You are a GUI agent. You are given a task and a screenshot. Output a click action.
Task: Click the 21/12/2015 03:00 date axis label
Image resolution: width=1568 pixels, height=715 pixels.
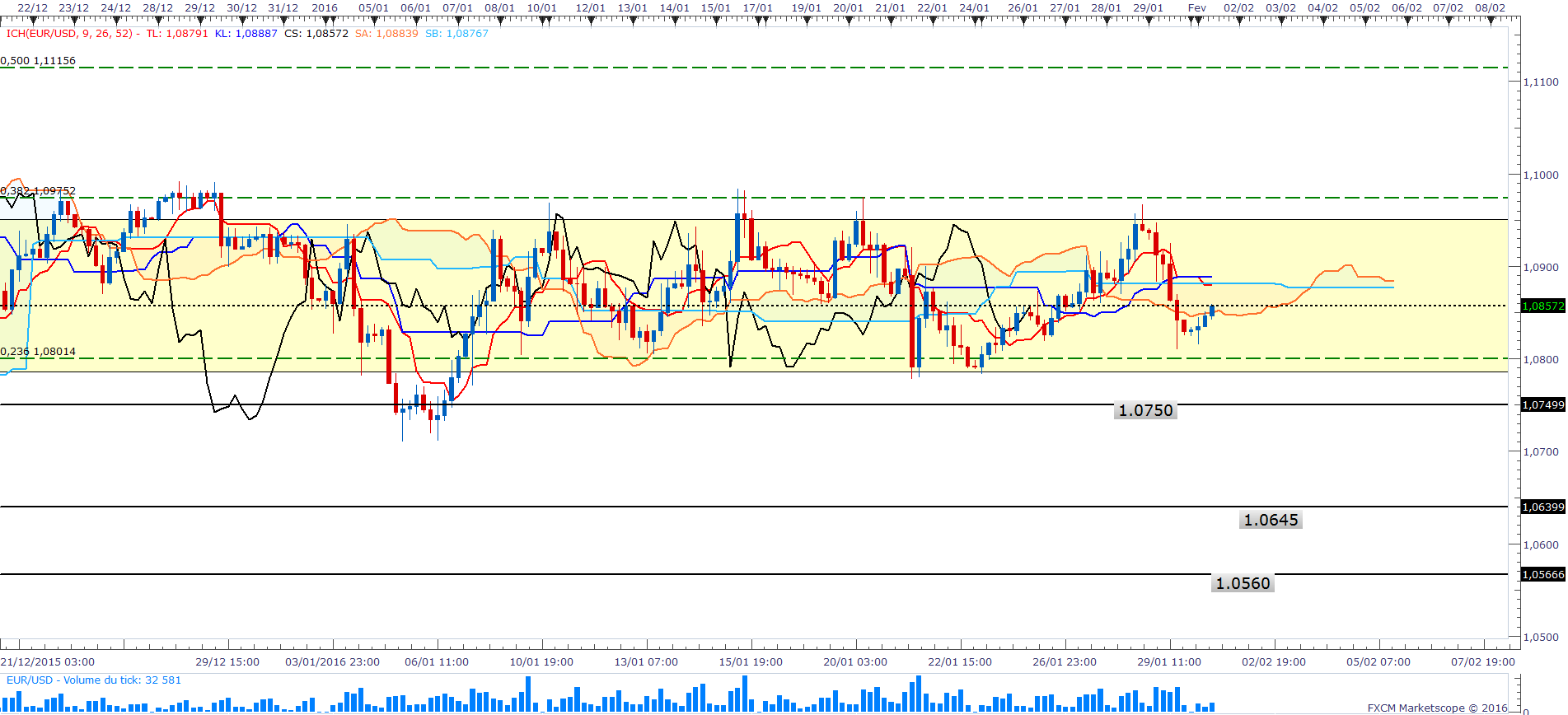48,661
